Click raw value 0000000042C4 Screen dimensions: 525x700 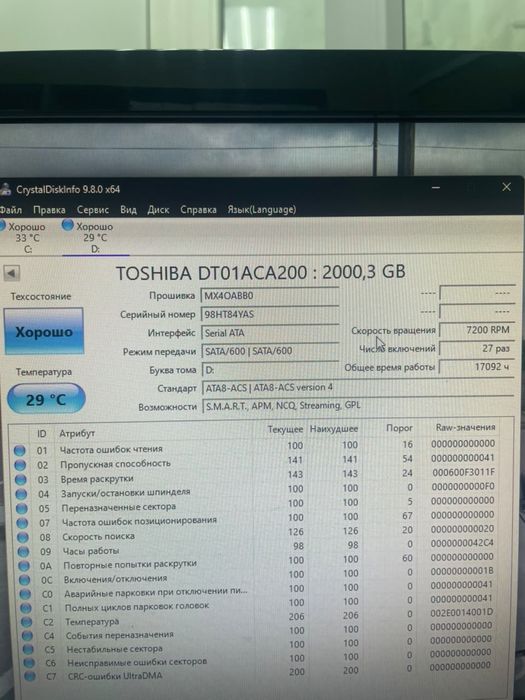pyautogui.click(x=462, y=543)
